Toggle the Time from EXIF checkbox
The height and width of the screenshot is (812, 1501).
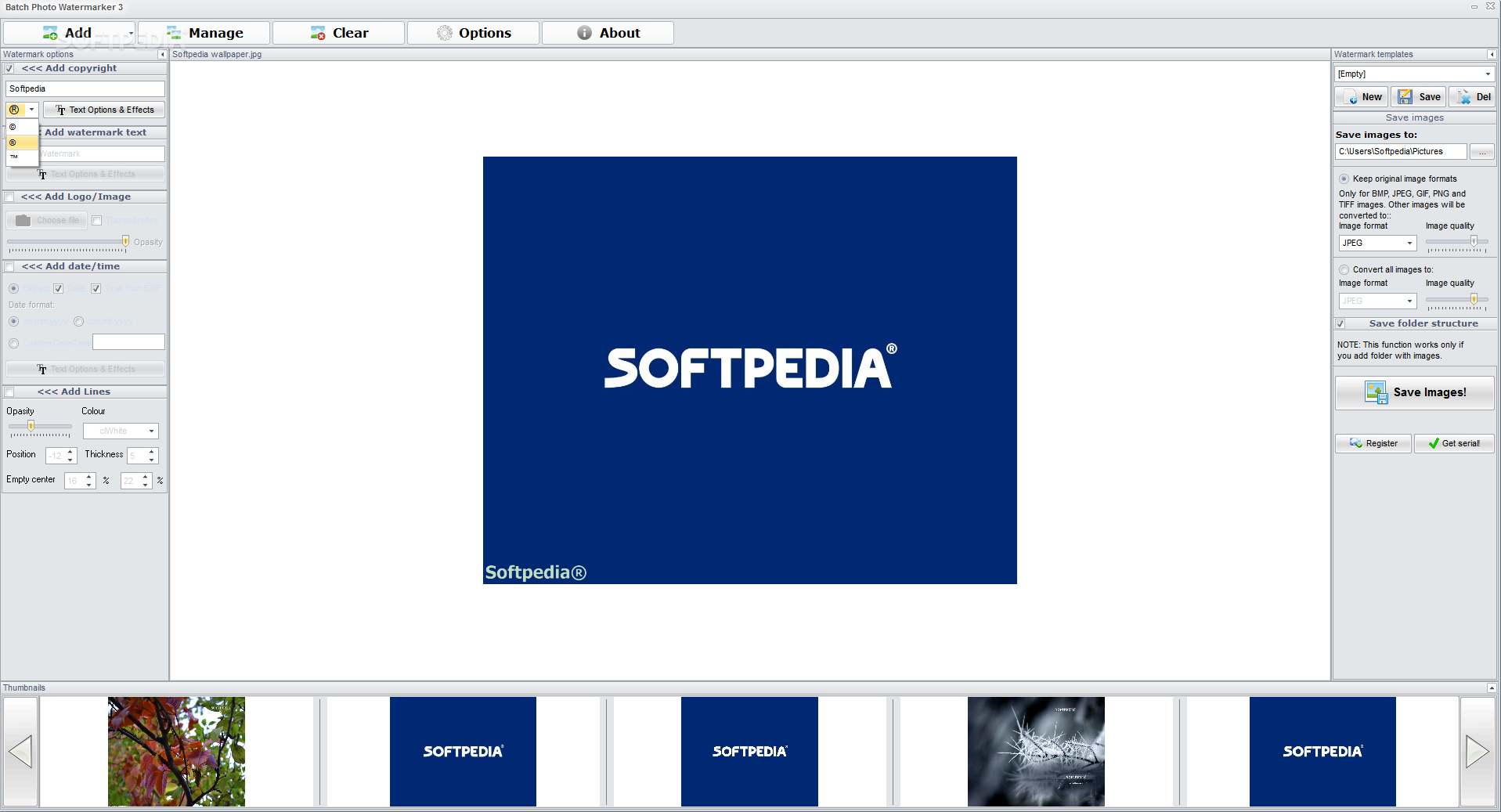[96, 289]
